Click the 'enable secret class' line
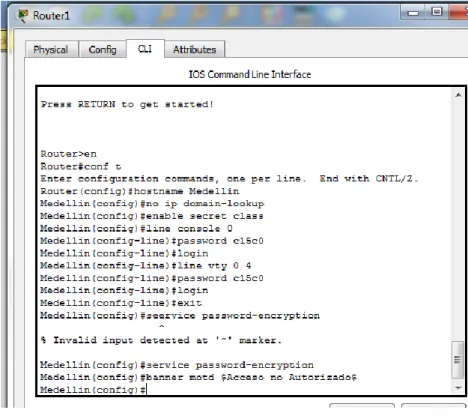 click(x=152, y=216)
